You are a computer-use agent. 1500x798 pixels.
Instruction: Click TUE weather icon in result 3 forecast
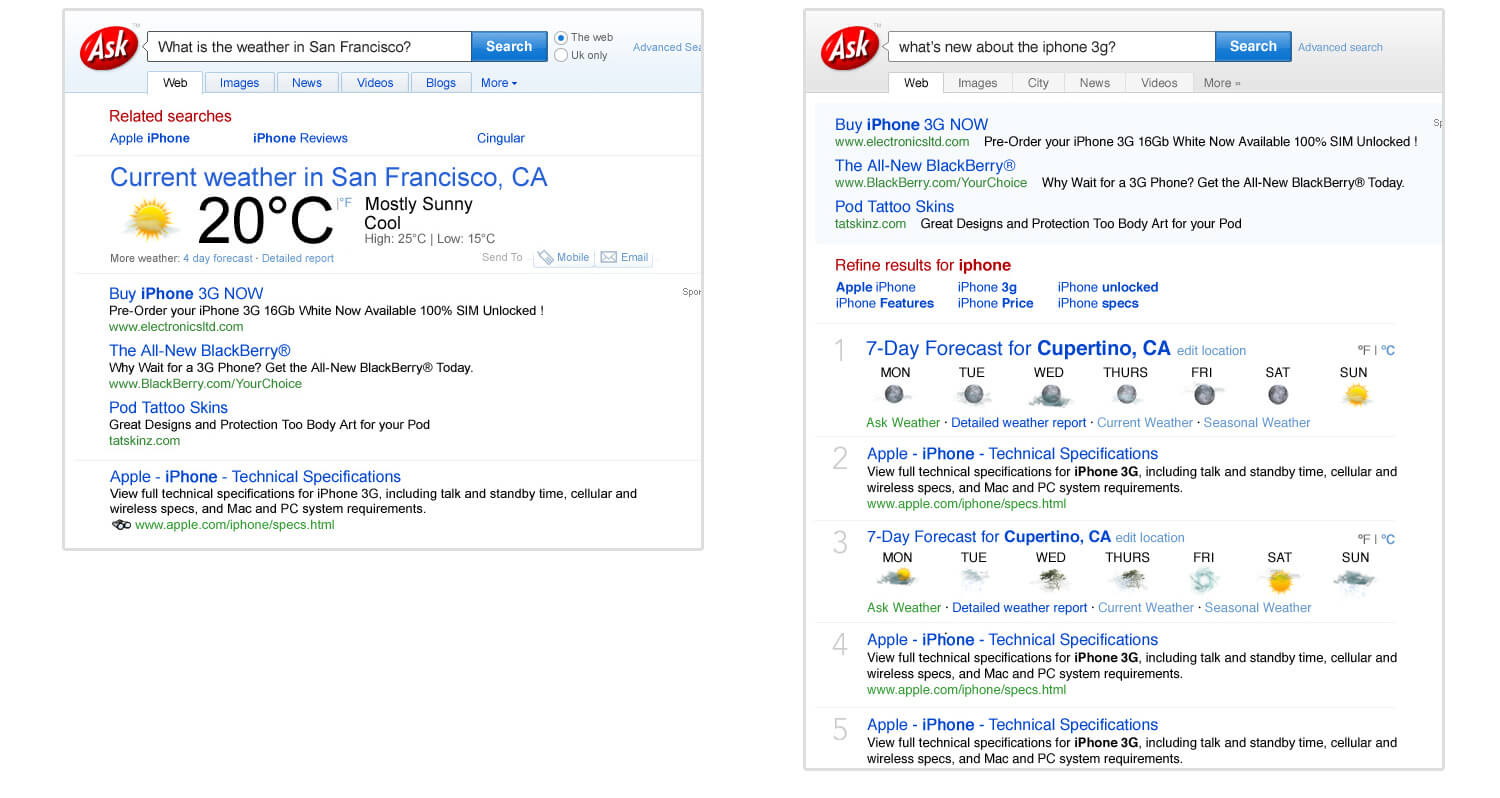pos(973,579)
